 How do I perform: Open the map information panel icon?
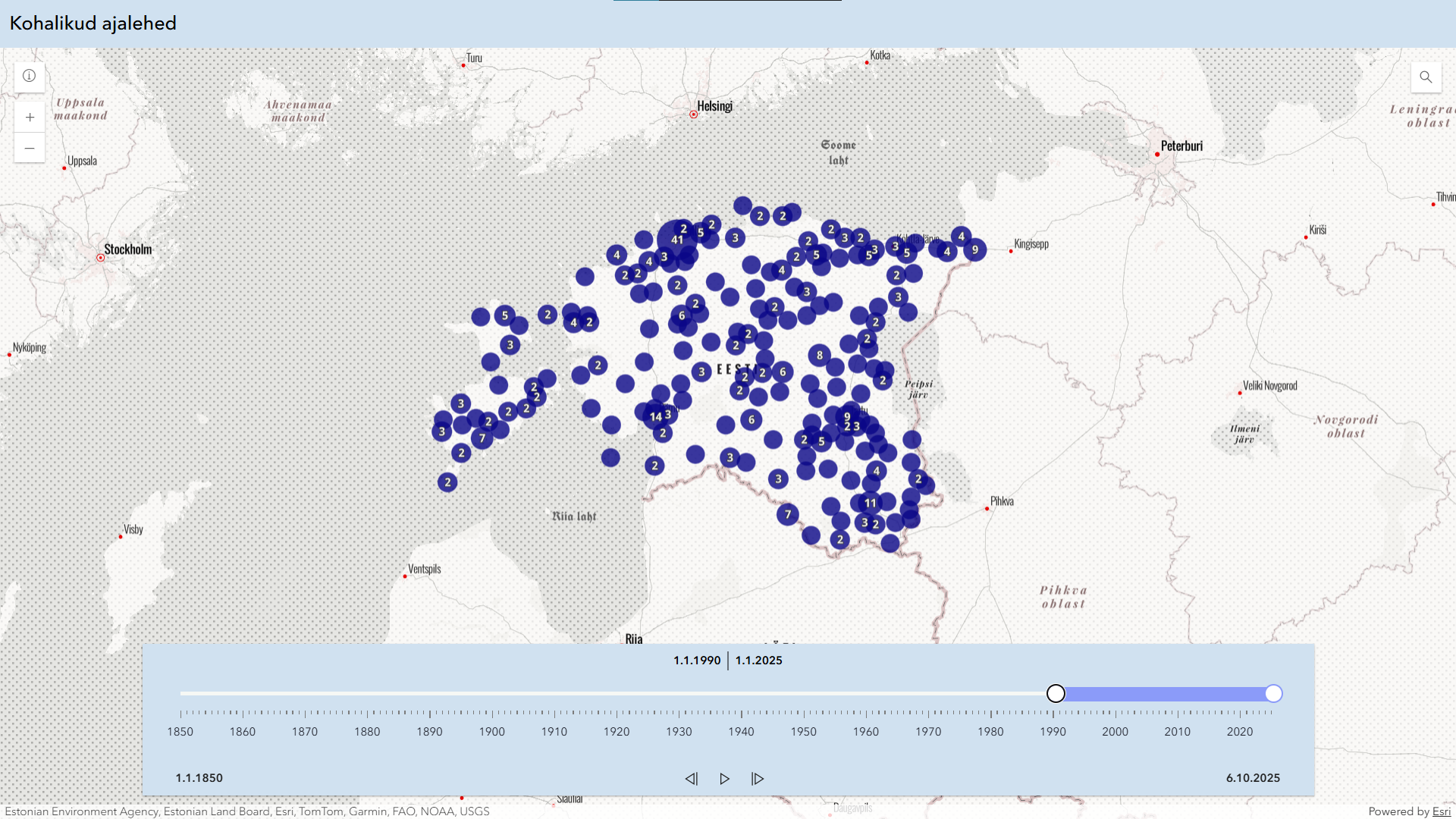click(x=30, y=76)
